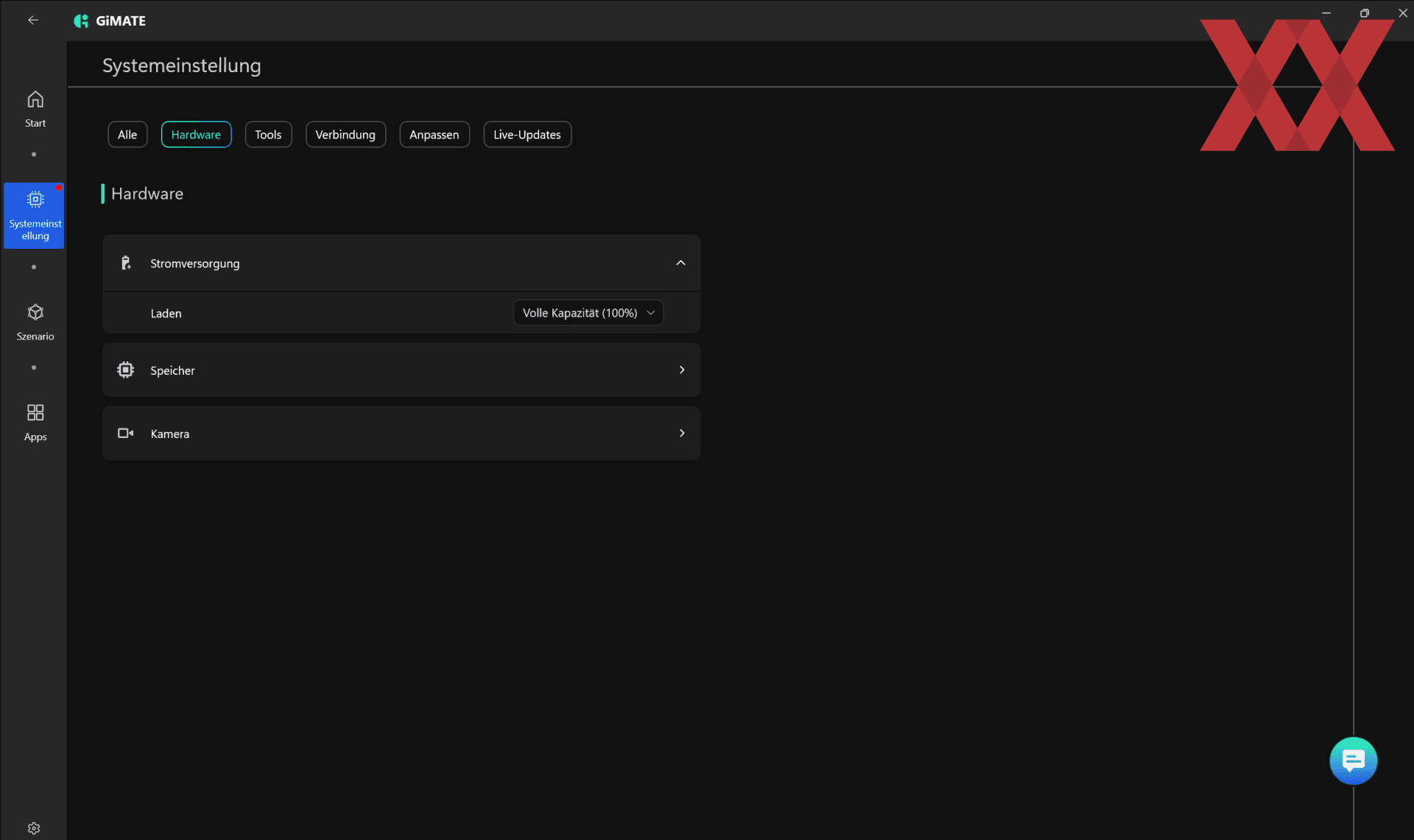1414x840 pixels.
Task: Go back using the arrow icon
Action: (33, 20)
